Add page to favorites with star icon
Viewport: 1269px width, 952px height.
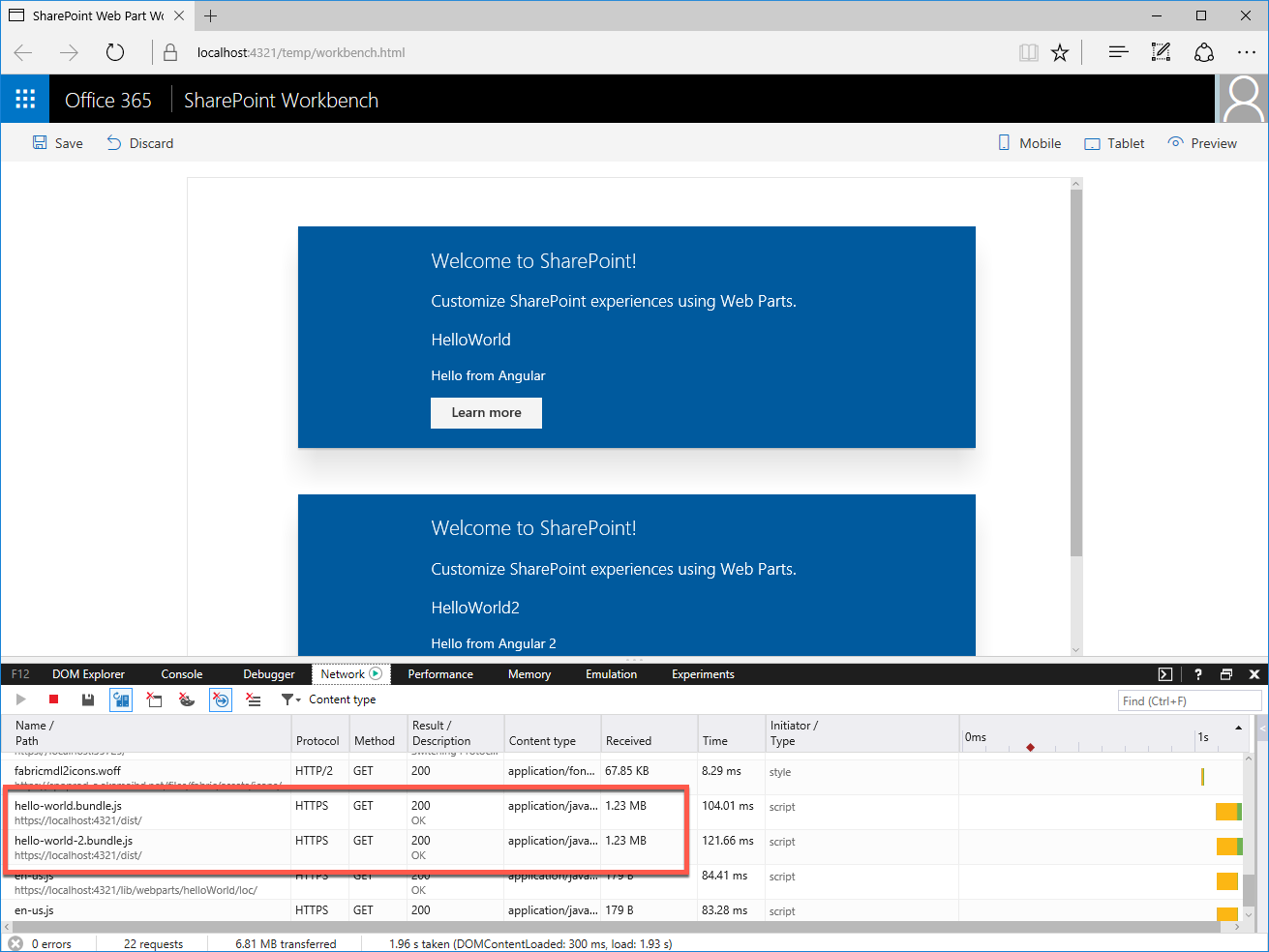click(x=1060, y=52)
